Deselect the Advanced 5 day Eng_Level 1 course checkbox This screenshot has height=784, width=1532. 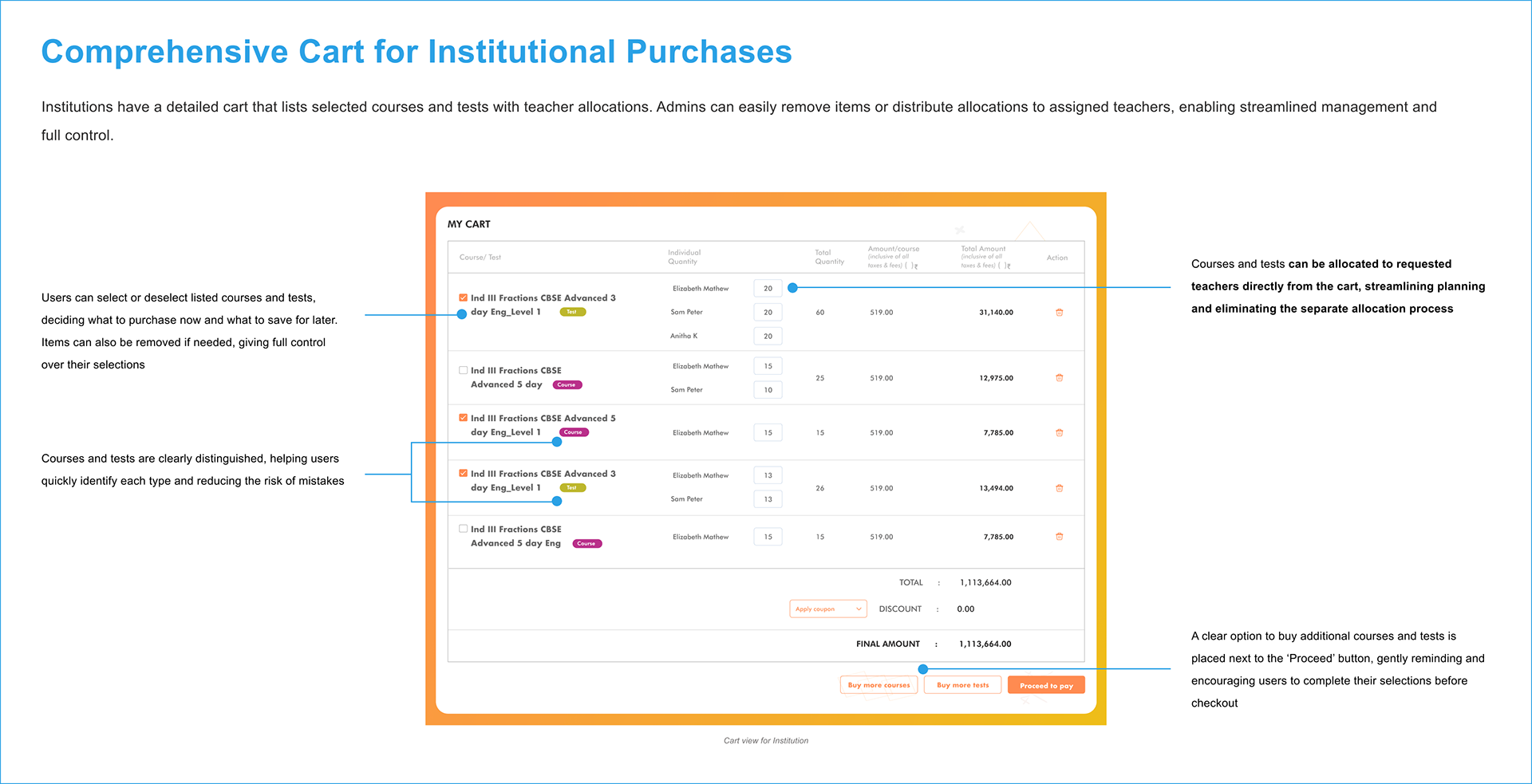point(463,418)
